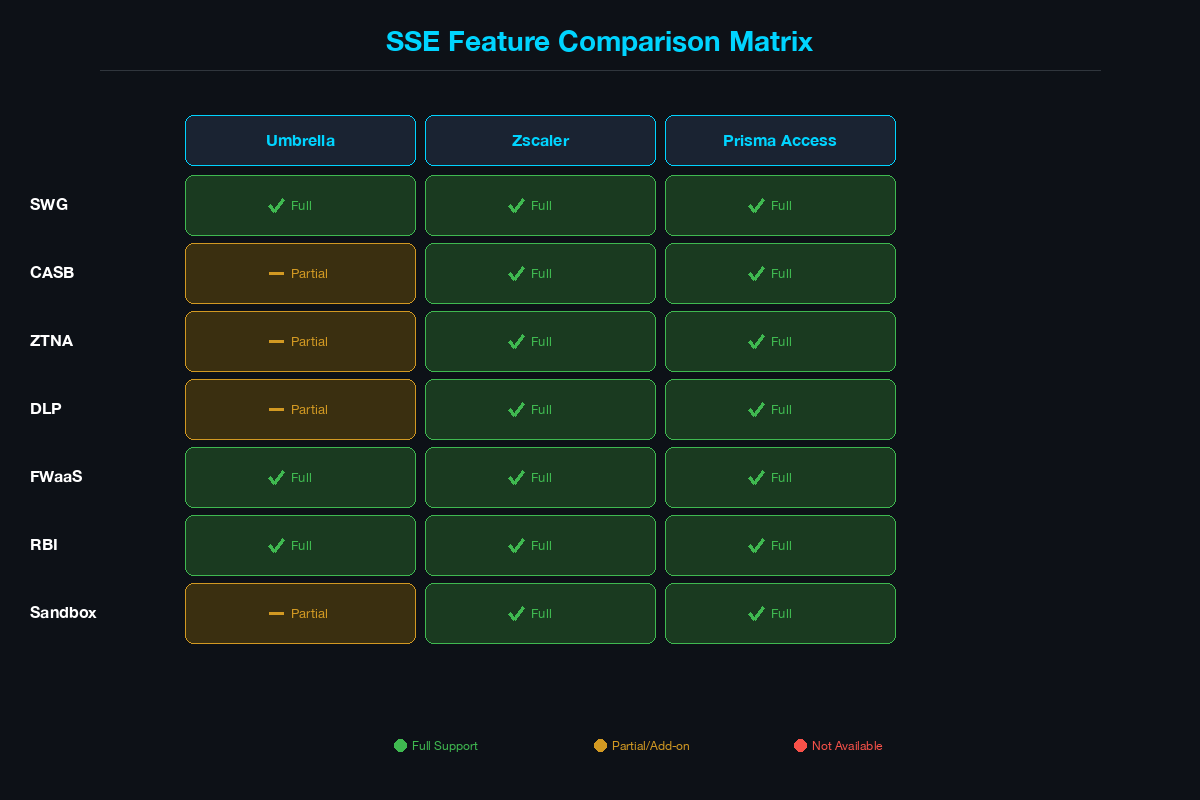Select the Sandbox row label

[63, 613]
